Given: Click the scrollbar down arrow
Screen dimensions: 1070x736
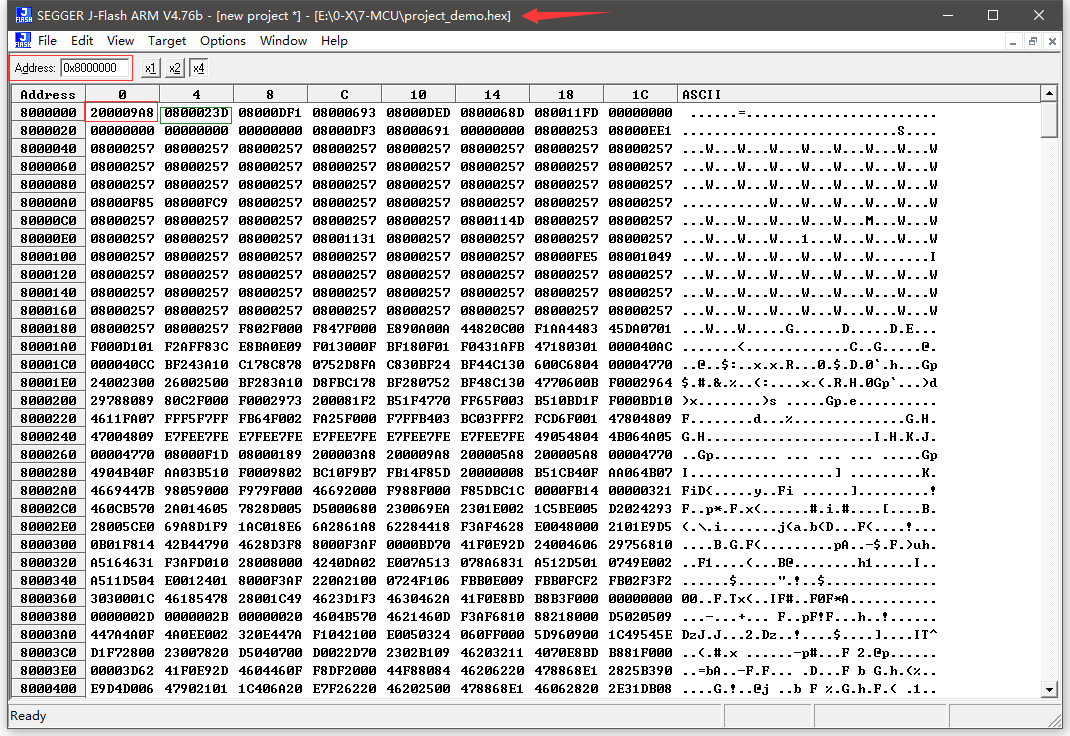Looking at the screenshot, I should [1050, 690].
